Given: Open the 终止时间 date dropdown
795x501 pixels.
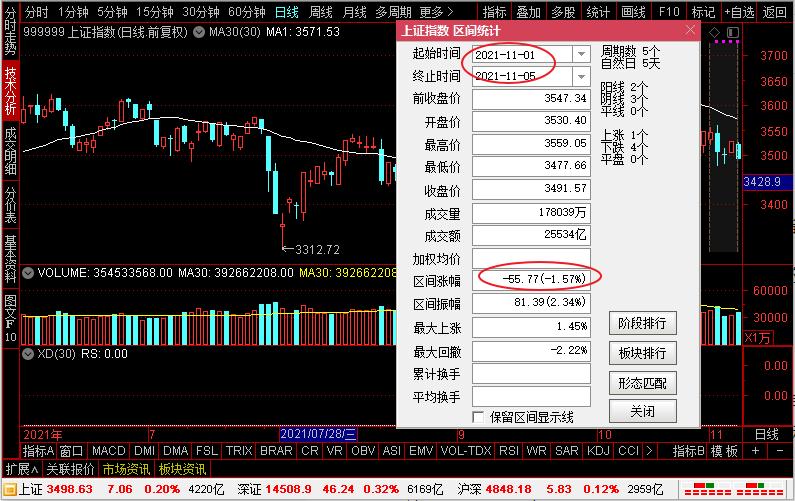Looking at the screenshot, I should tap(581, 76).
